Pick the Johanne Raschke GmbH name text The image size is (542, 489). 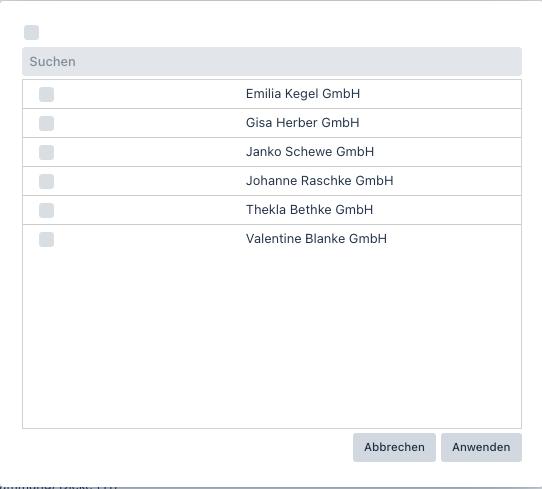[319, 181]
